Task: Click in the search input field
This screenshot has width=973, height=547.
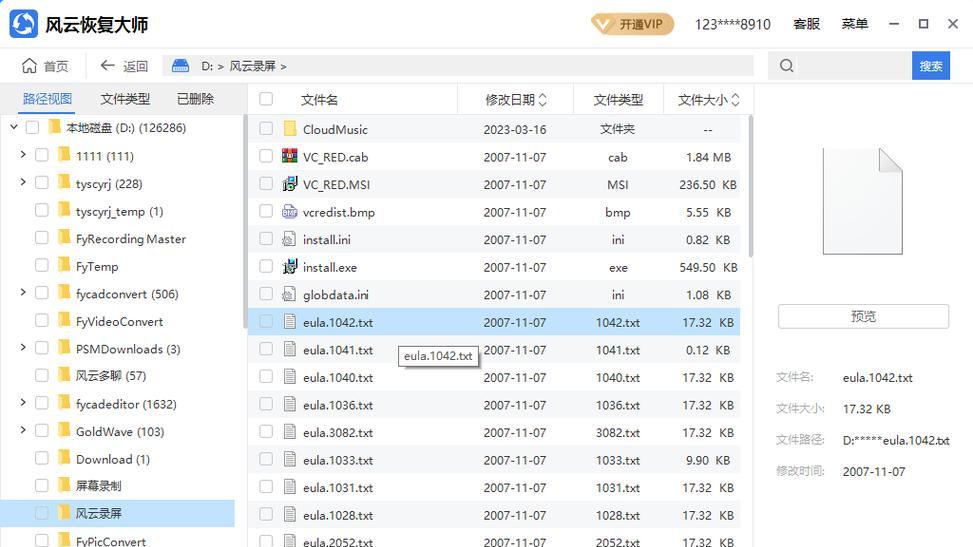Action: (x=855, y=66)
